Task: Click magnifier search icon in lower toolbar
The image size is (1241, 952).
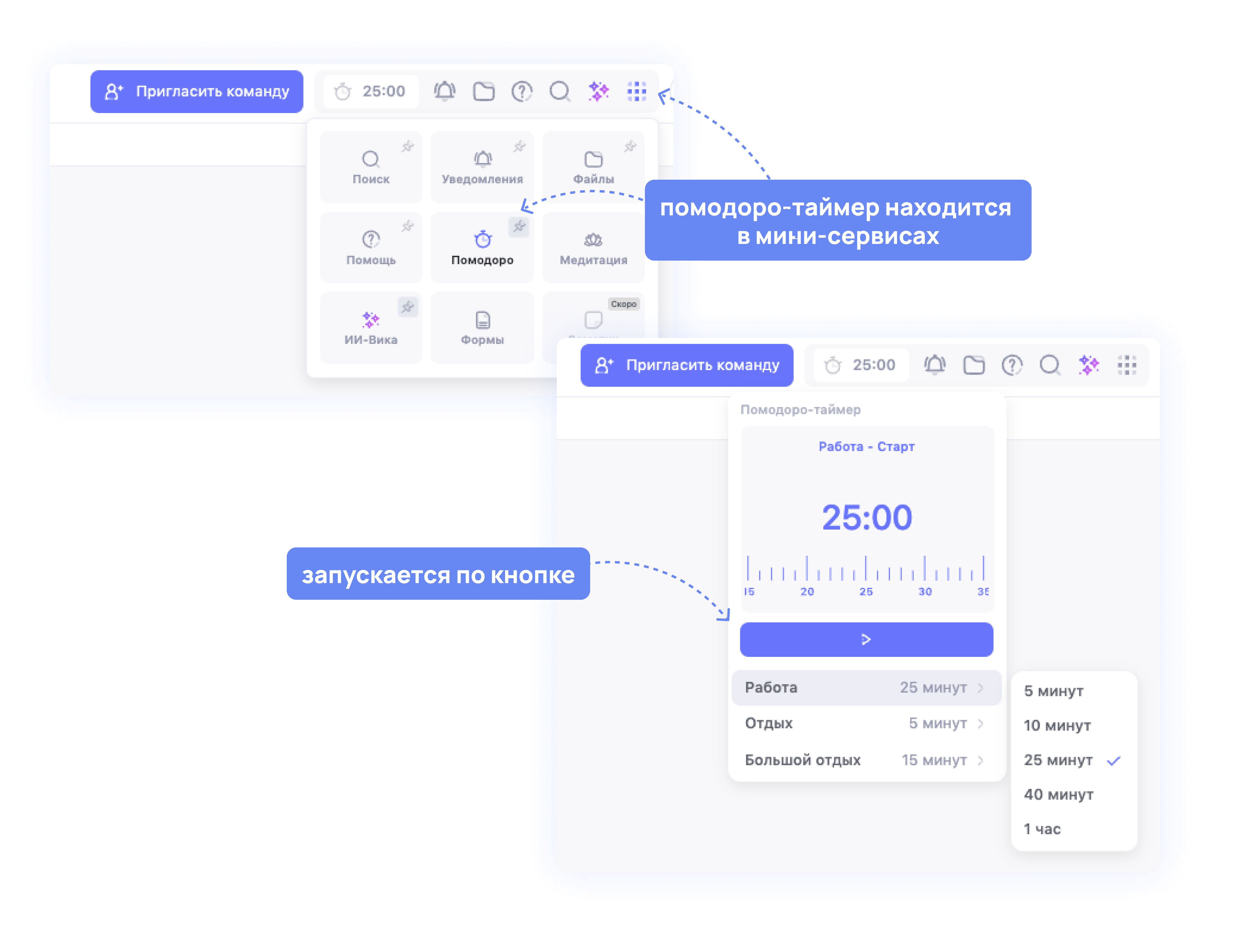Action: (x=1049, y=365)
